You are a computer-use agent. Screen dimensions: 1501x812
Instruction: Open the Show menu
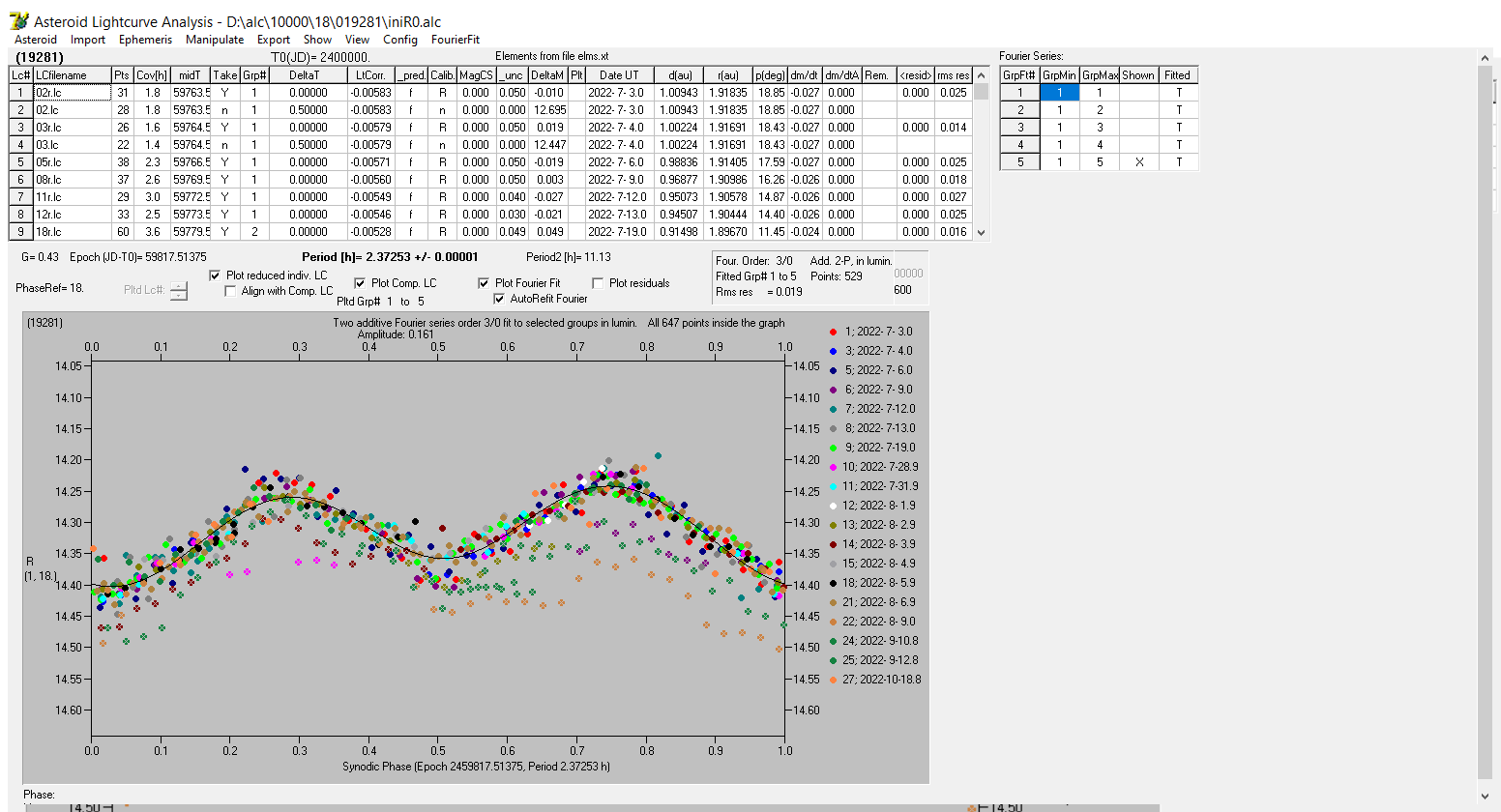pyautogui.click(x=317, y=40)
